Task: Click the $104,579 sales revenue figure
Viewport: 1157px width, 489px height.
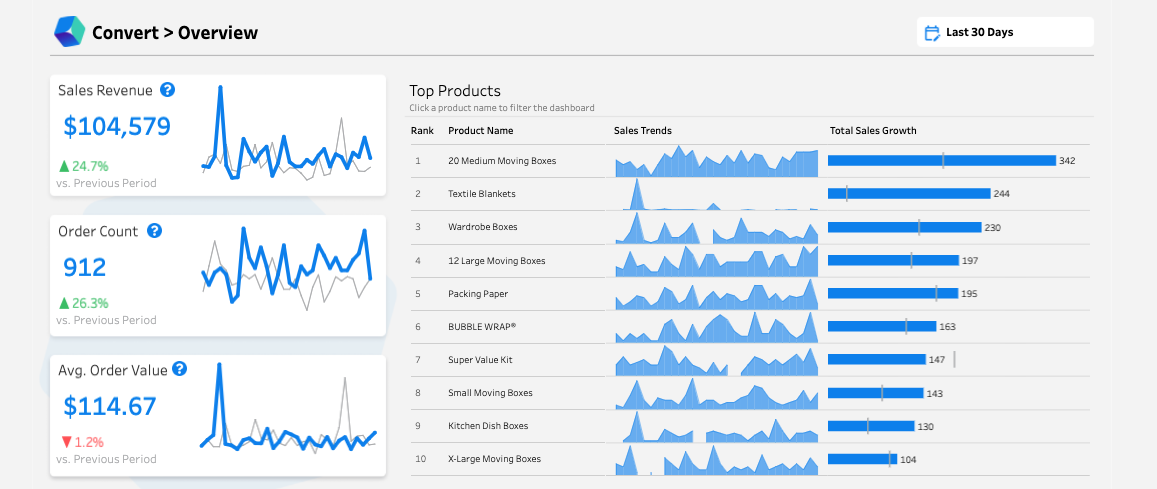Action: coord(117,127)
